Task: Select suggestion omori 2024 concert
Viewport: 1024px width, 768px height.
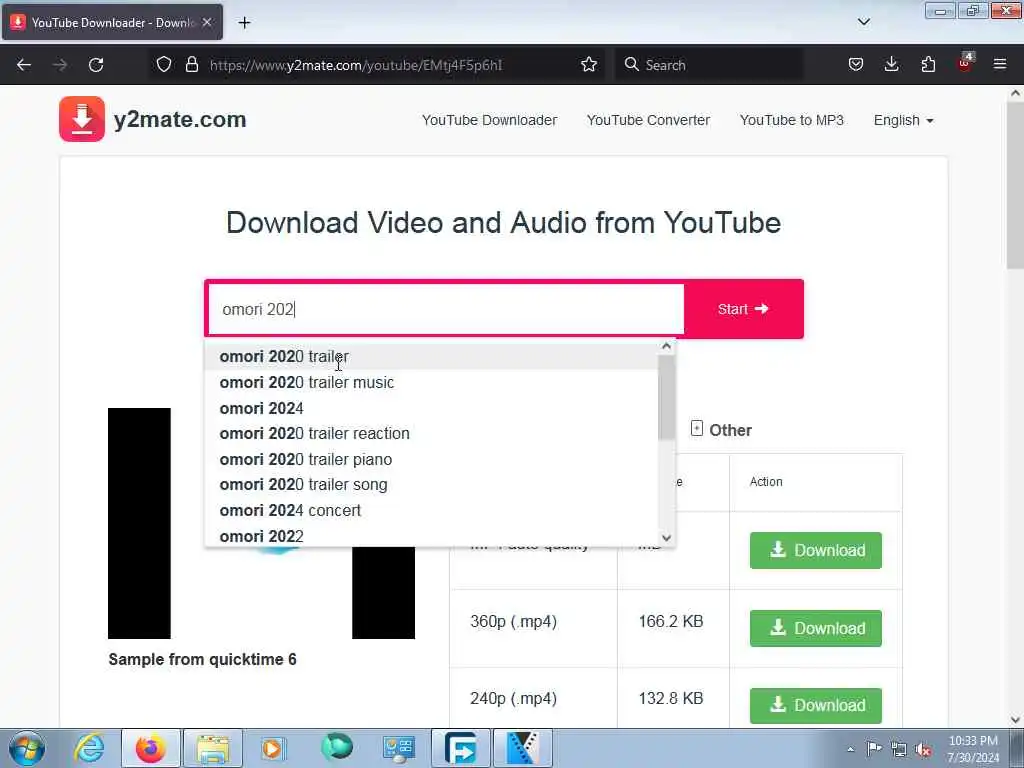Action: click(x=431, y=510)
